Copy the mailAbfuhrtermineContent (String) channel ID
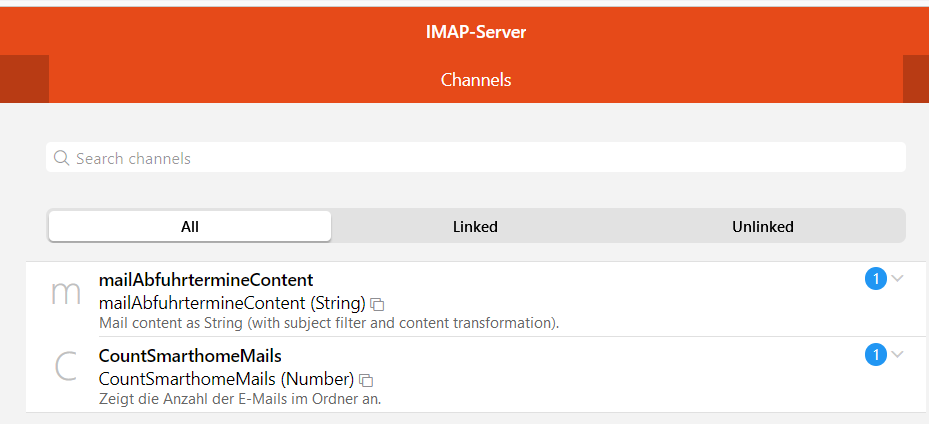Viewport: 929px width, 424px height. (x=377, y=303)
